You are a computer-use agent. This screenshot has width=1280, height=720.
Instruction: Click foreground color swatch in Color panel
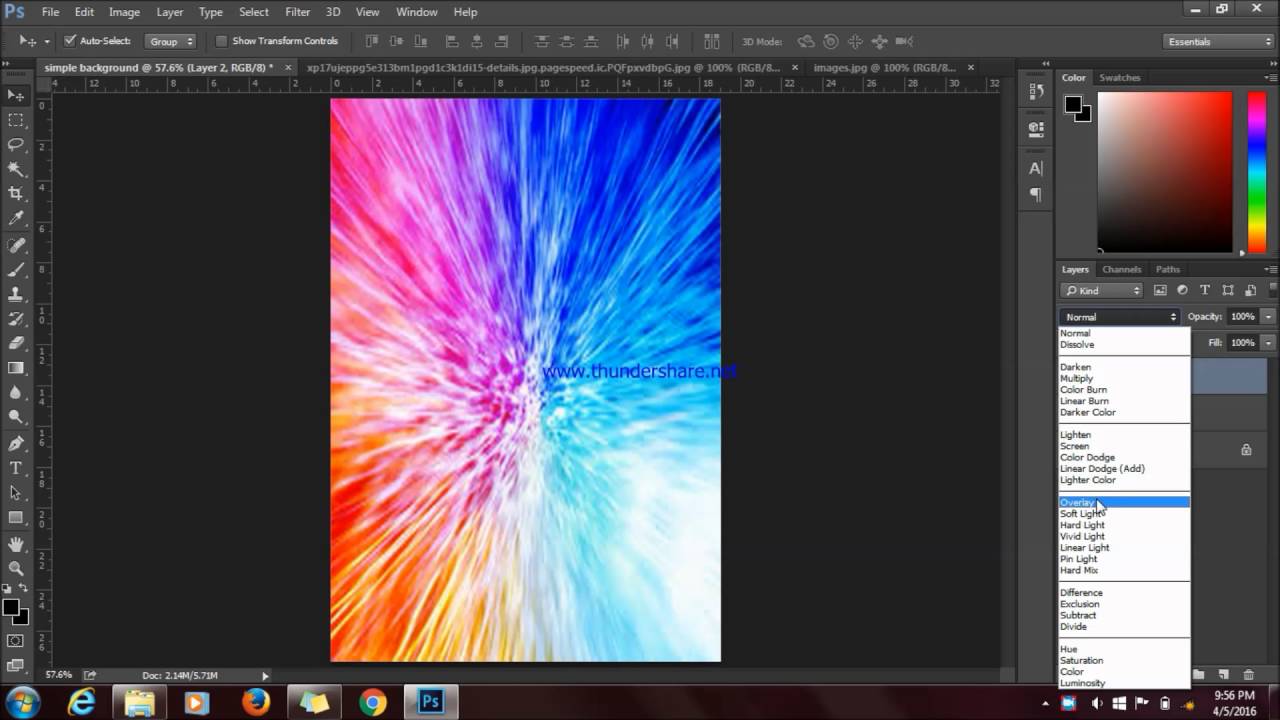coord(1073,104)
